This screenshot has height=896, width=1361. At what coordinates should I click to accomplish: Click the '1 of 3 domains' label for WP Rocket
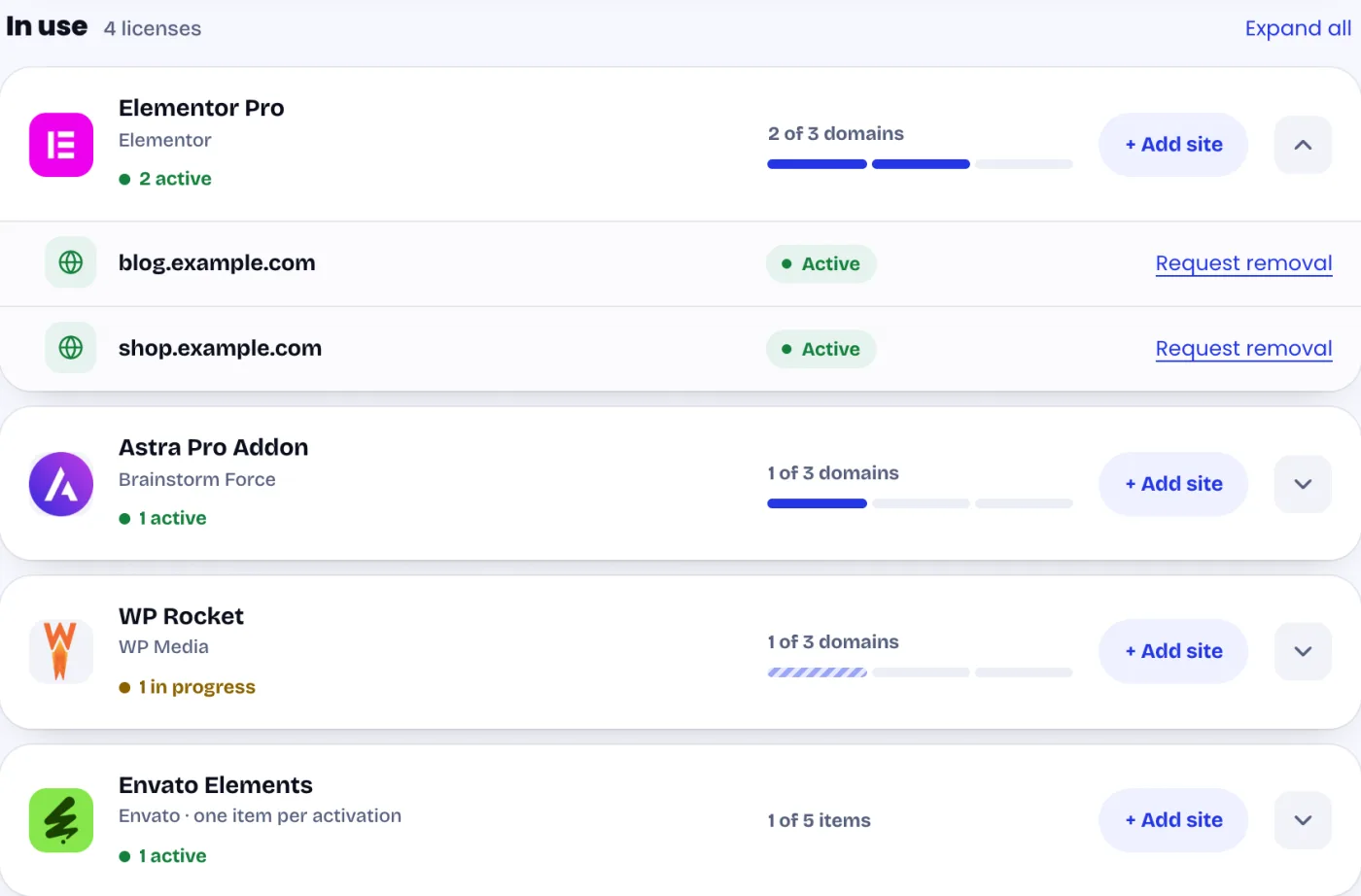pos(833,641)
